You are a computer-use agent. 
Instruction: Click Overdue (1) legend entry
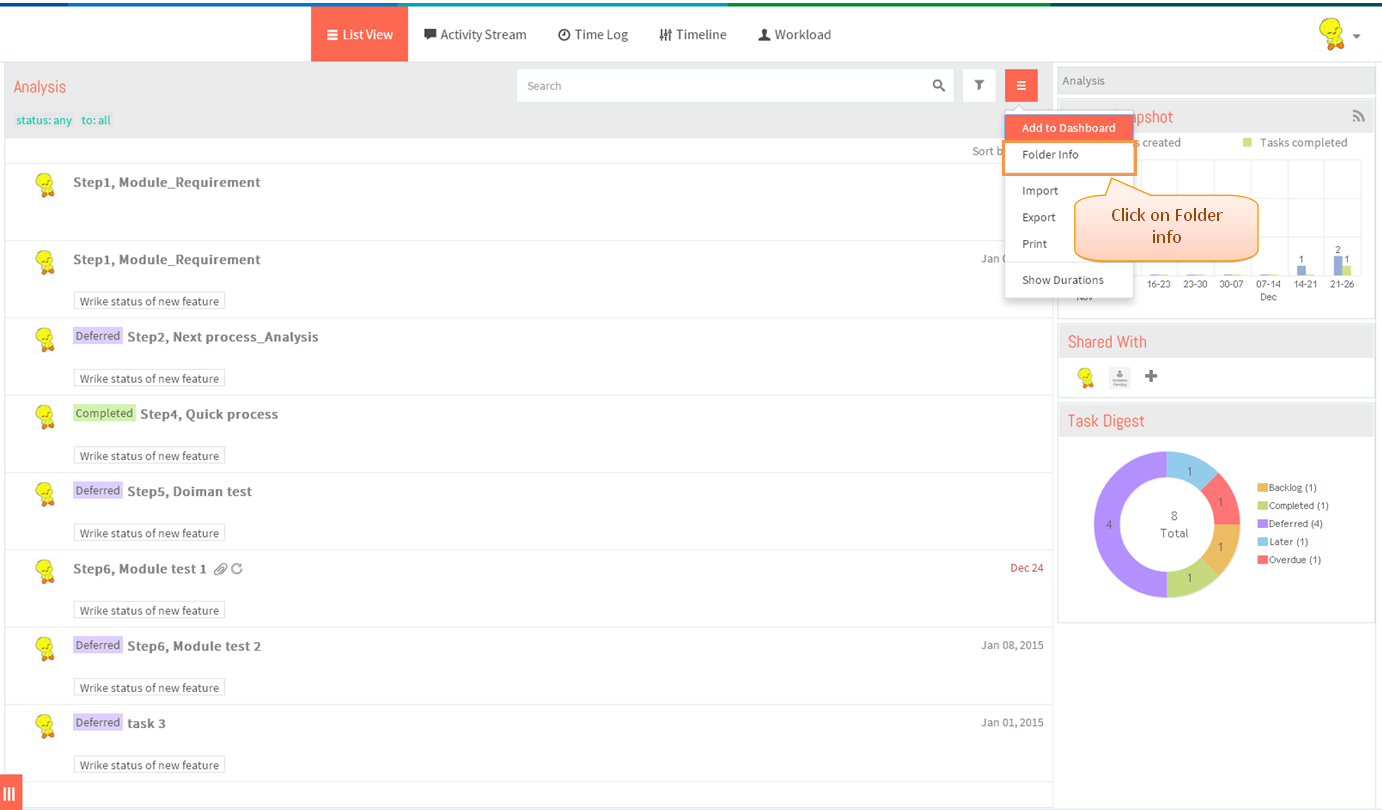click(1289, 560)
